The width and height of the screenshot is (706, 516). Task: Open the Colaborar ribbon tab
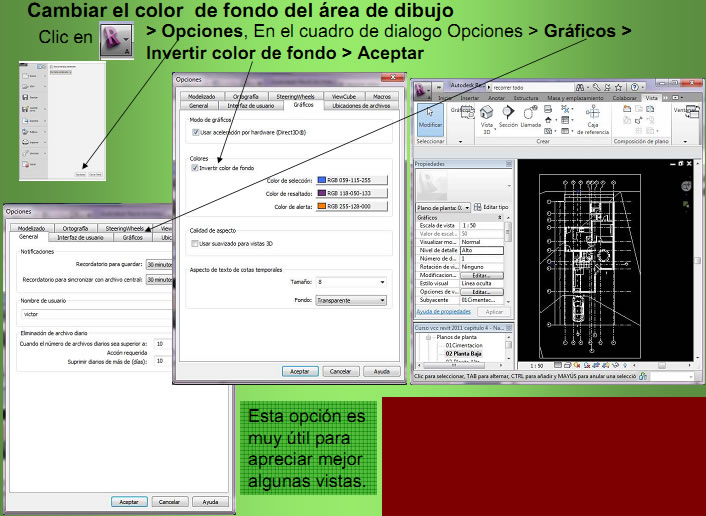pos(623,98)
